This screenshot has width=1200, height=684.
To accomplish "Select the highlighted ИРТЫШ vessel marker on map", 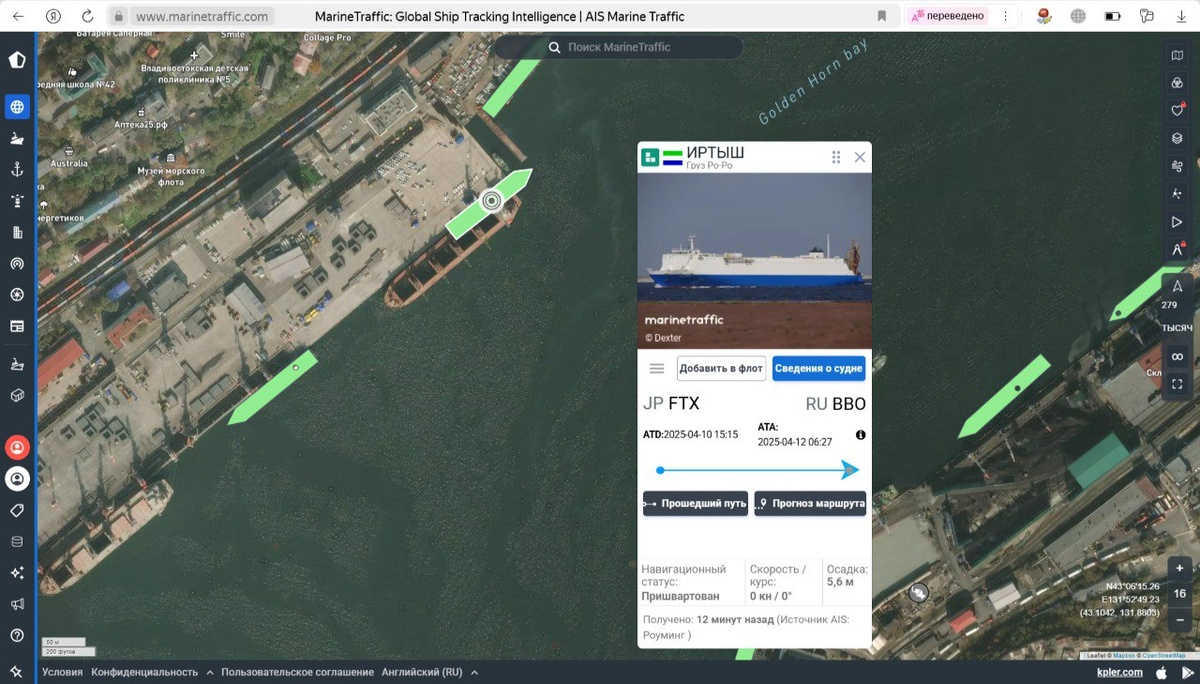I will point(491,201).
